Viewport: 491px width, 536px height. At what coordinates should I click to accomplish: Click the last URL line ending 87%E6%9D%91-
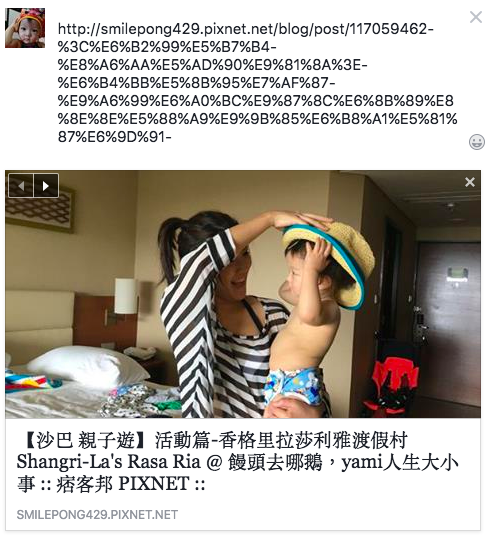pyautogui.click(x=115, y=137)
